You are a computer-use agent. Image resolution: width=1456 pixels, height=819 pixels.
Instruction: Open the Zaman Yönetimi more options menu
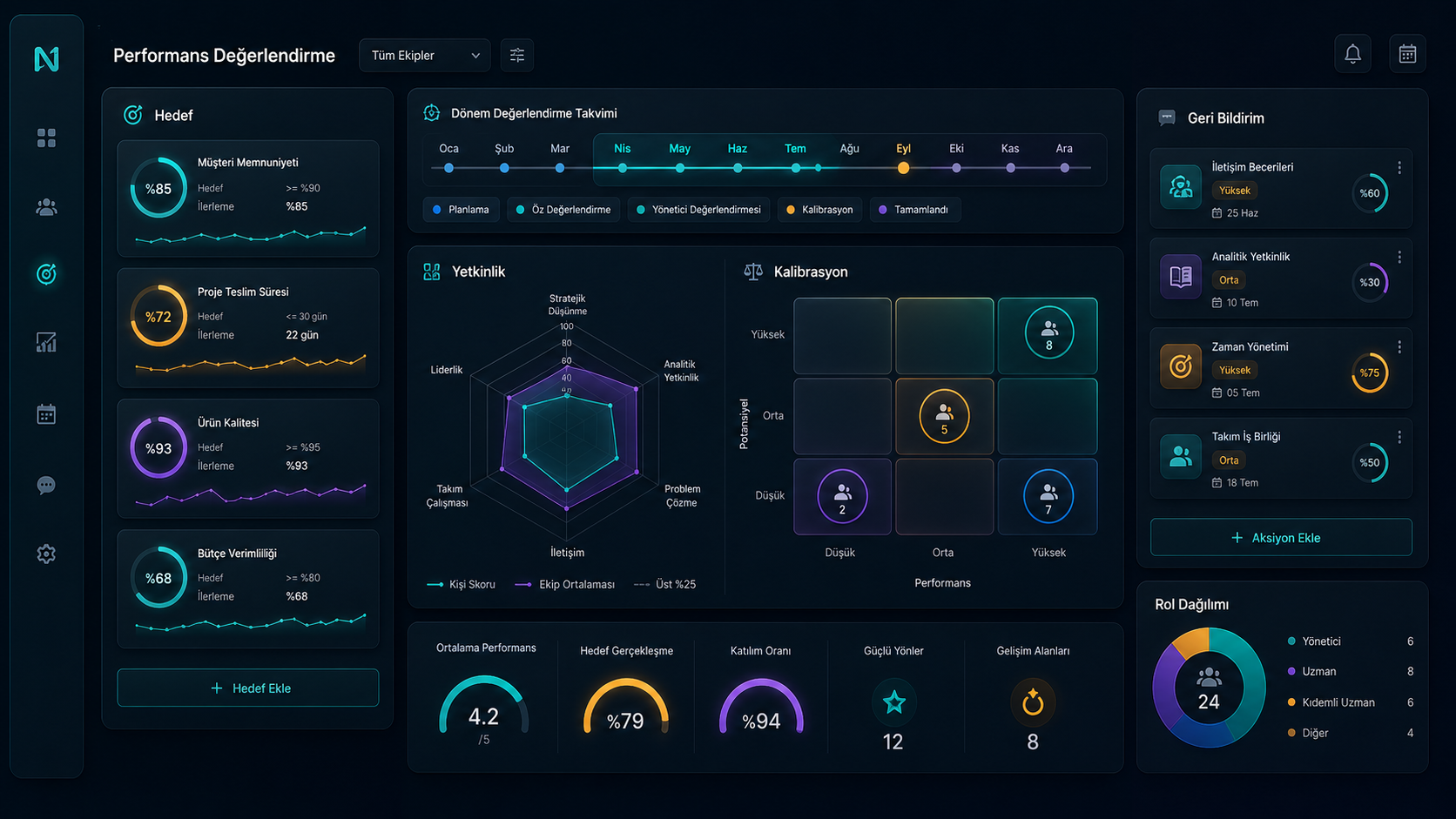click(x=1399, y=346)
